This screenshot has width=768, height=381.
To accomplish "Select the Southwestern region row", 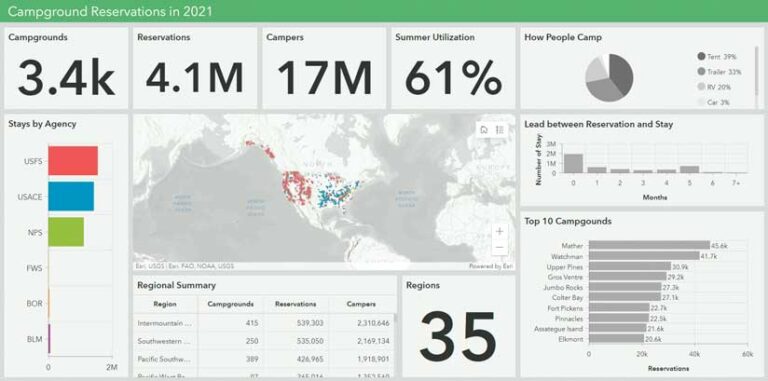I will pyautogui.click(x=264, y=341).
